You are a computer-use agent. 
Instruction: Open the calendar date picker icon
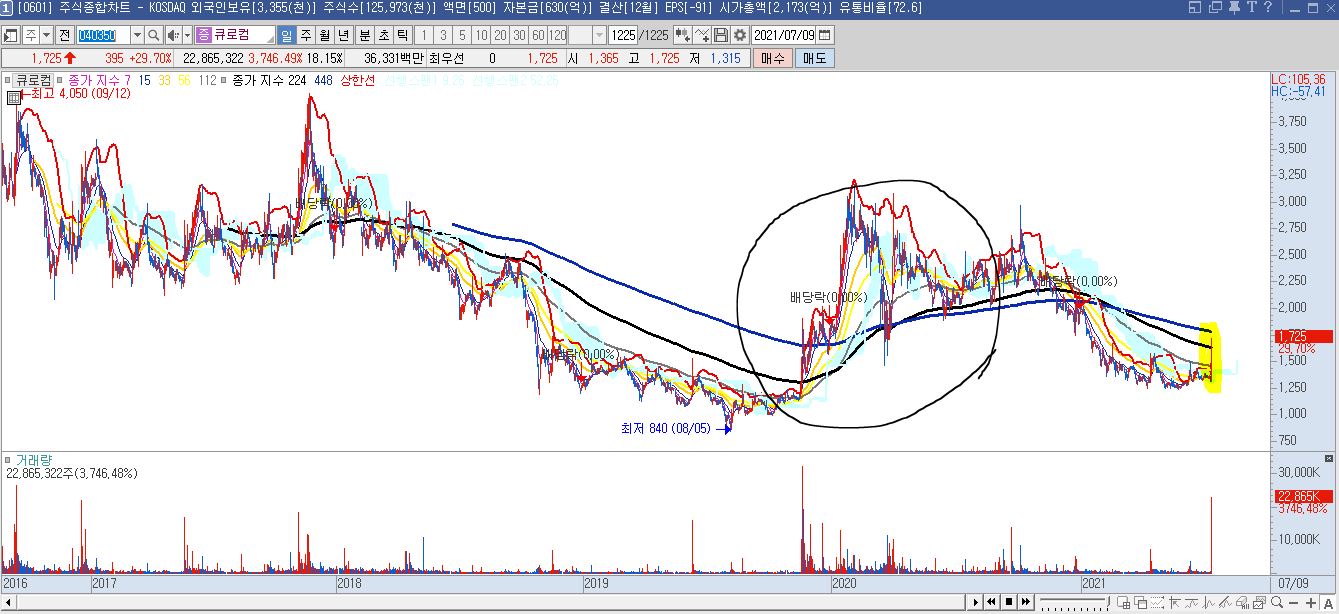click(825, 35)
